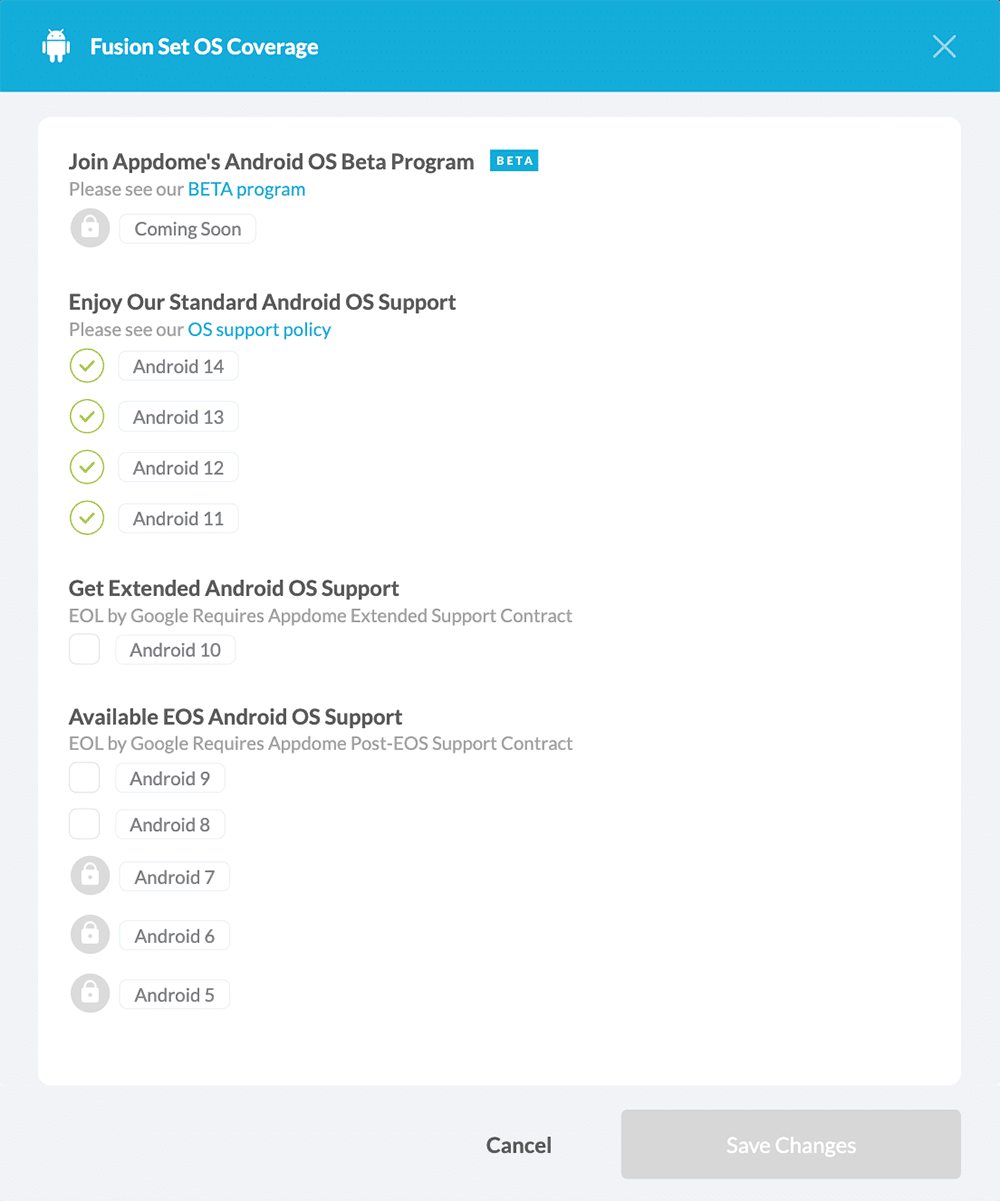The image size is (1000, 1201).
Task: Click the Cancel button
Action: tap(518, 1144)
